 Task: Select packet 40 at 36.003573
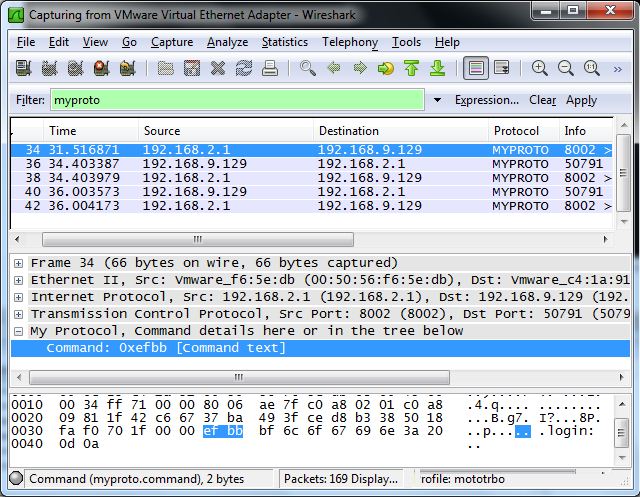click(311, 191)
